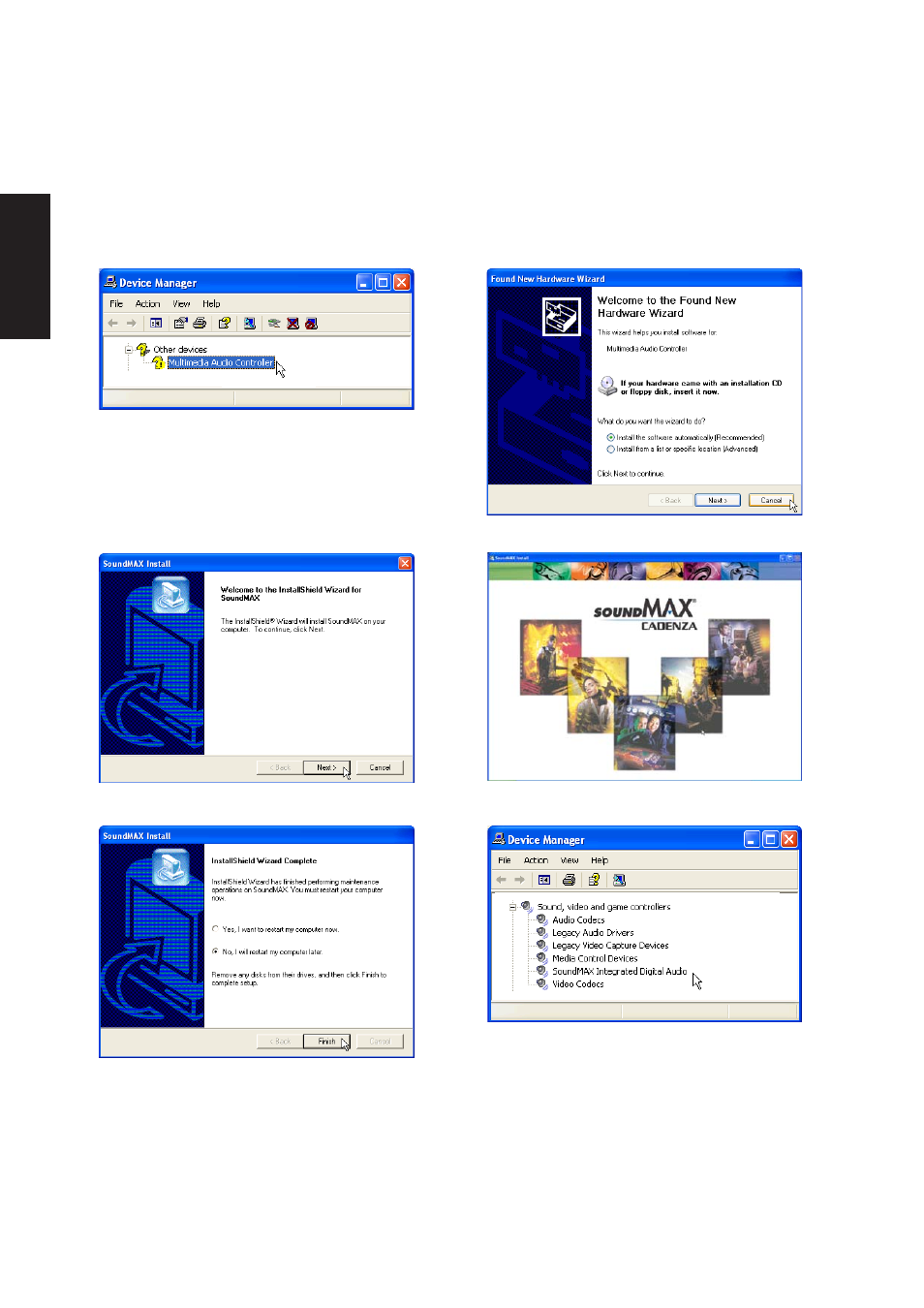Click the hardware icon in the Found New Hardware Wizard

pyautogui.click(x=562, y=316)
